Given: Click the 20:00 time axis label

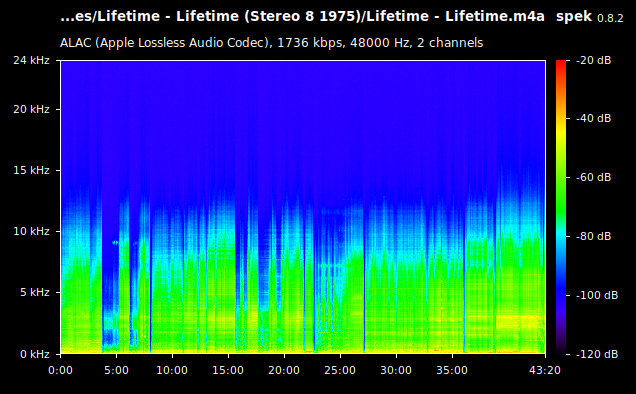Looking at the screenshot, I should pos(284,370).
